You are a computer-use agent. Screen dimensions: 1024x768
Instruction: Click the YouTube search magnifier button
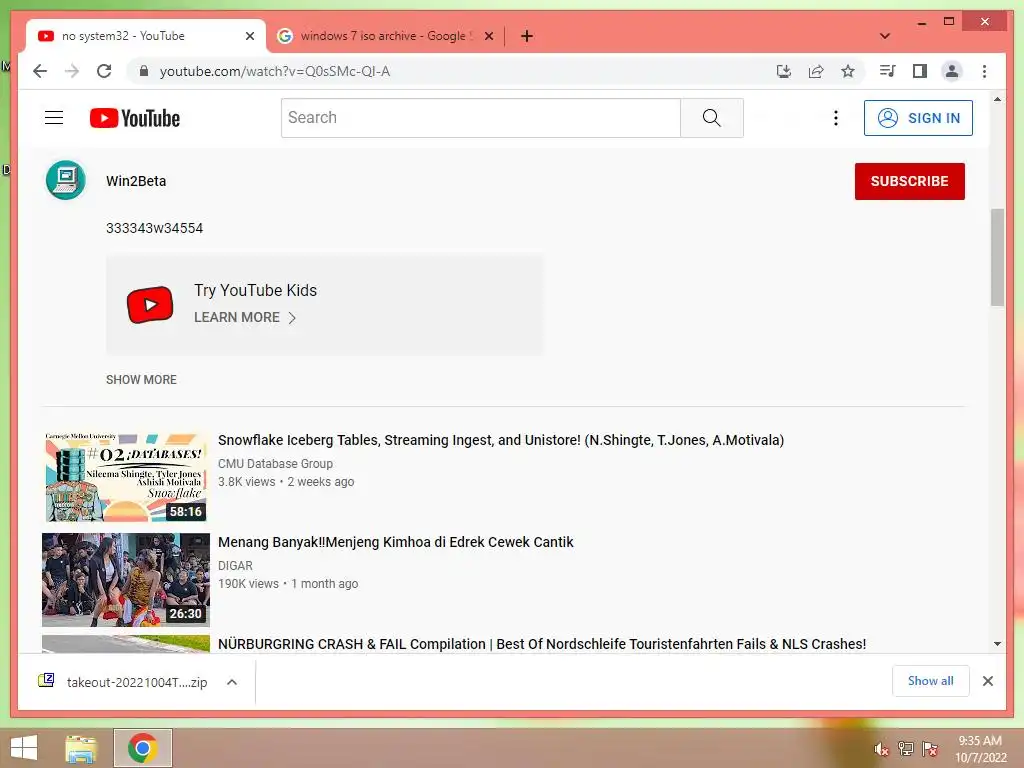point(712,118)
